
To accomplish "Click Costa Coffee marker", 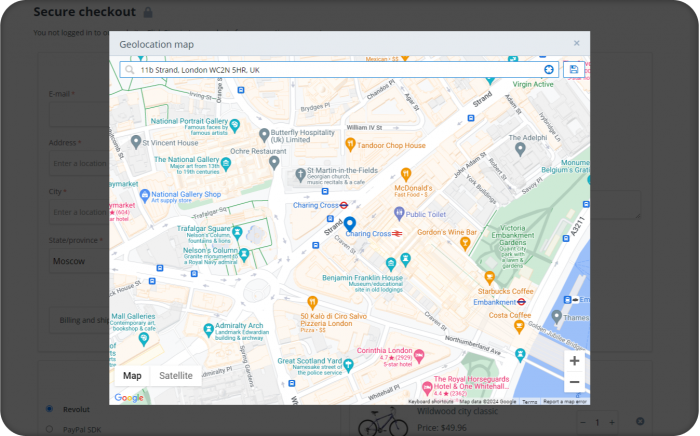I will [x=519, y=327].
